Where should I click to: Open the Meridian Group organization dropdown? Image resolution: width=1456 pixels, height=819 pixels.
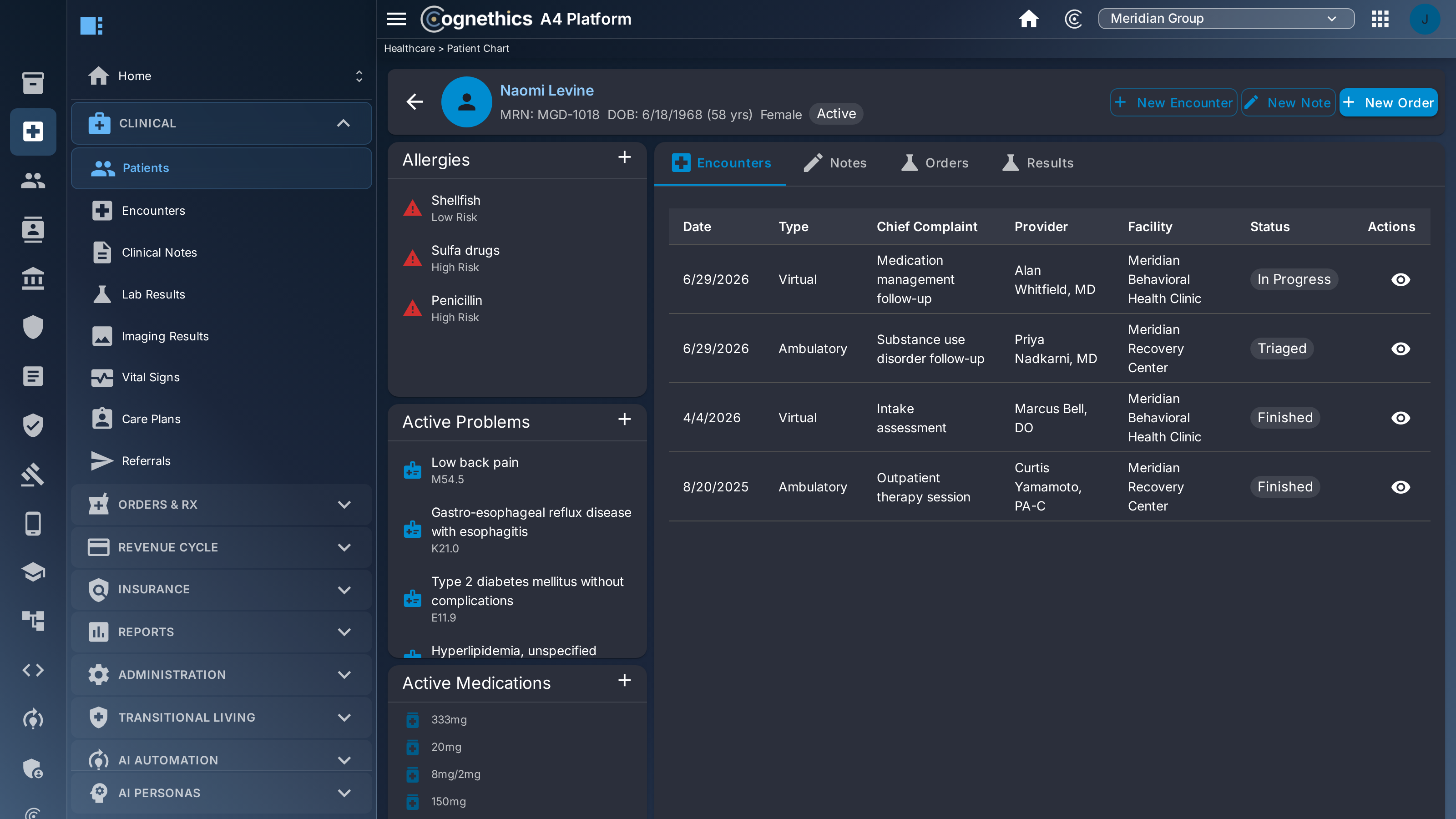[x=1226, y=19]
